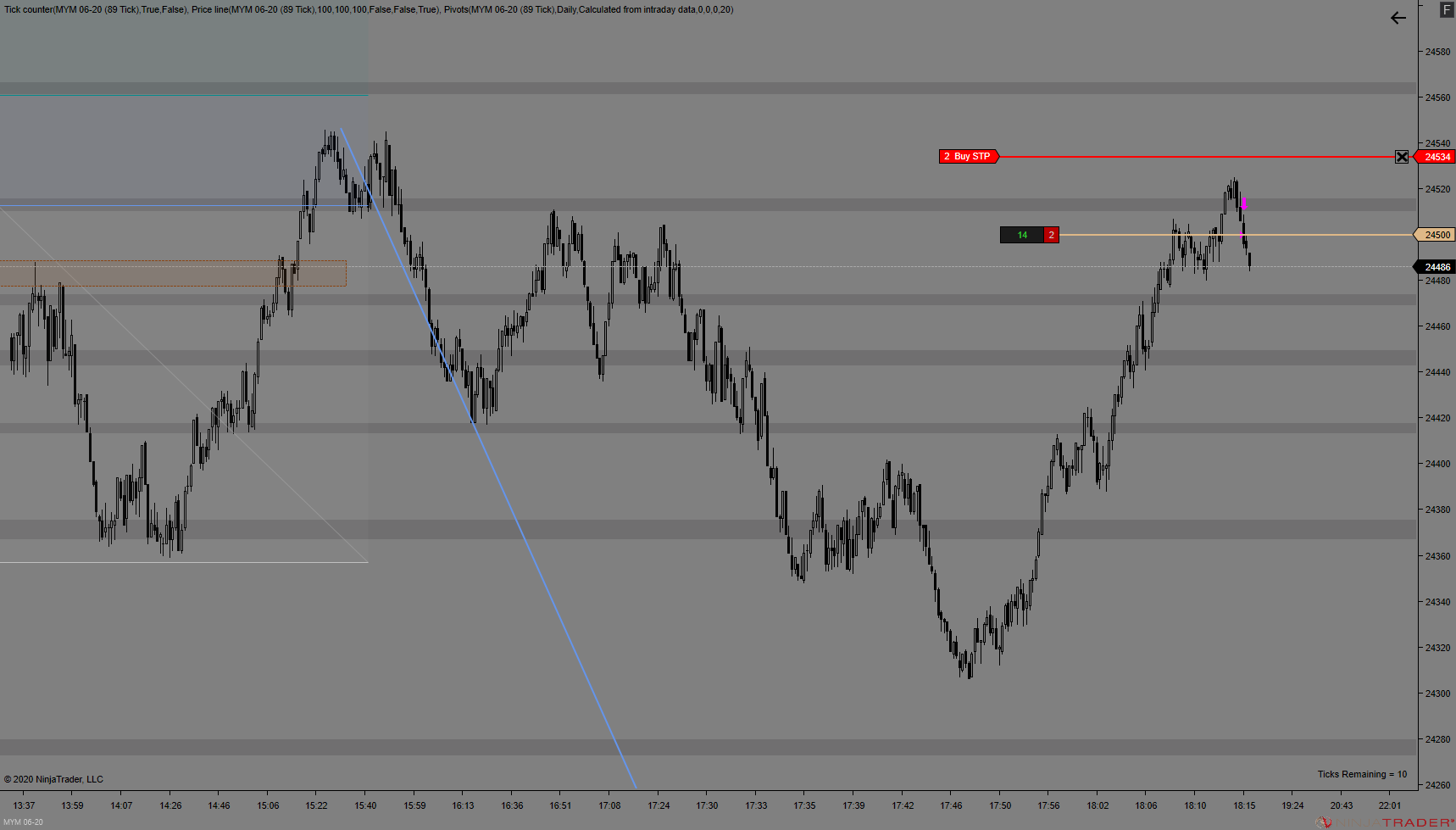Click the 17:39 time axis label
Viewport: 1456px width, 830px height.
coord(853,805)
